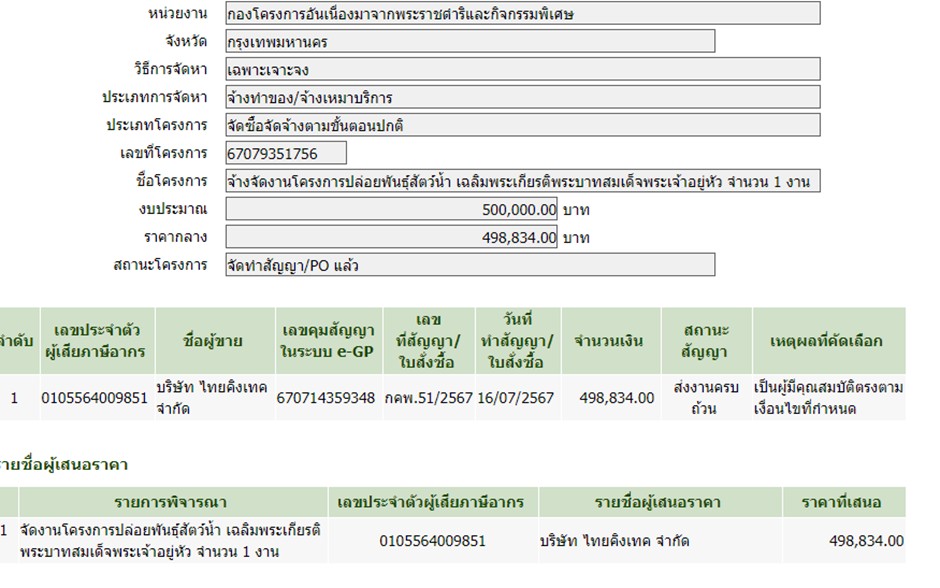The image size is (940, 588).
Task: Click the เหตุผลที่คัดเลือก column header
Action: tap(827, 341)
